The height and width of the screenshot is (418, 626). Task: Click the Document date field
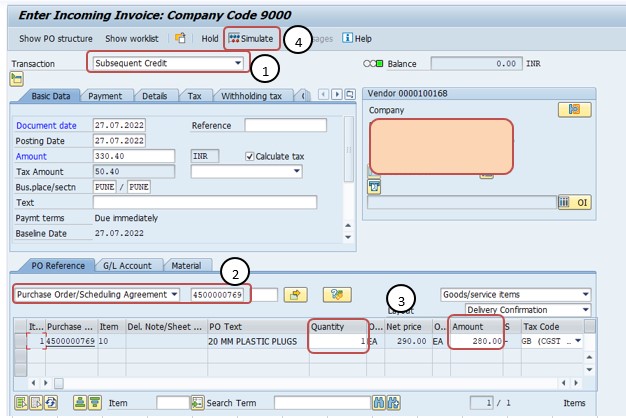click(119, 125)
